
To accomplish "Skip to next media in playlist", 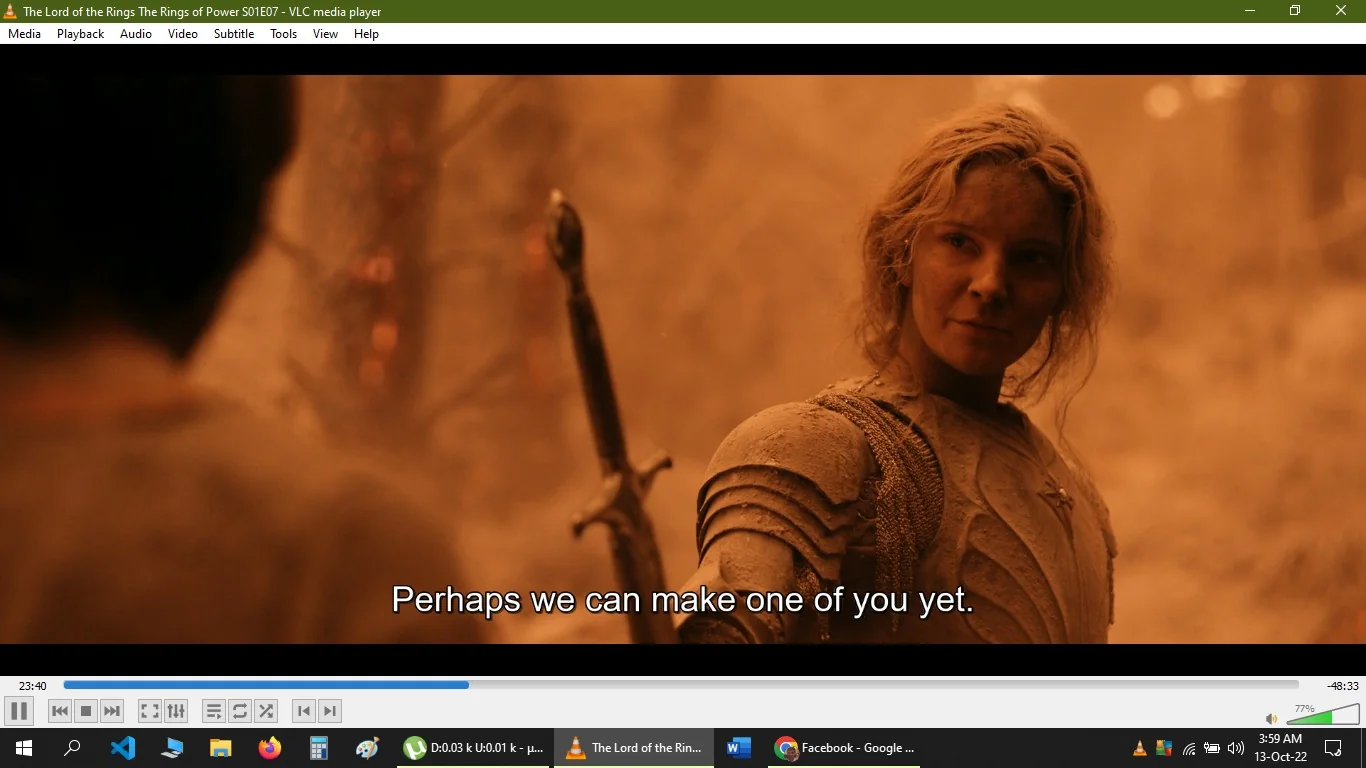I will pos(112,711).
